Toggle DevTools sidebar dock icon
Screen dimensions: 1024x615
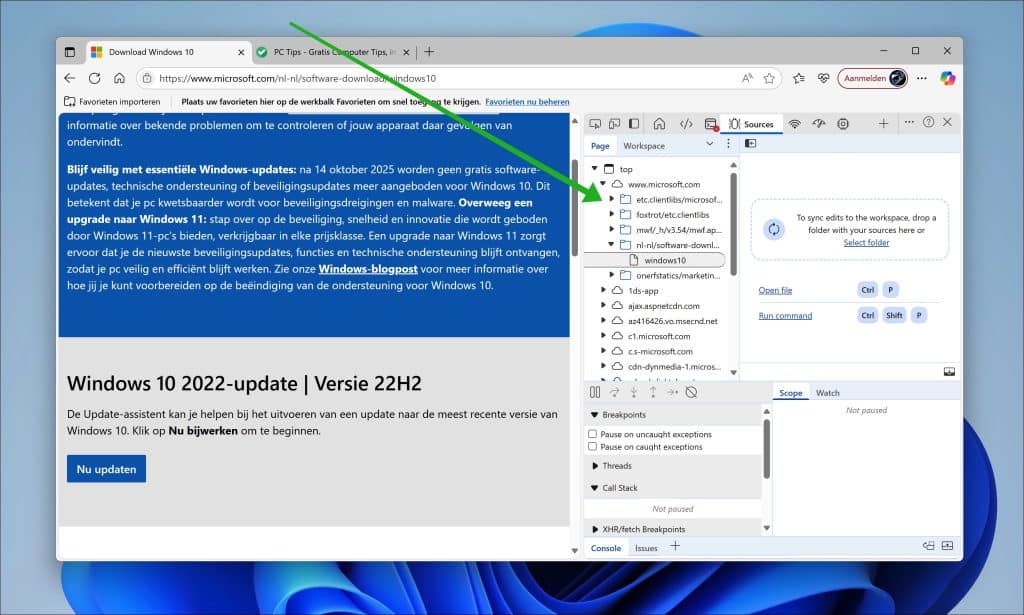point(634,123)
